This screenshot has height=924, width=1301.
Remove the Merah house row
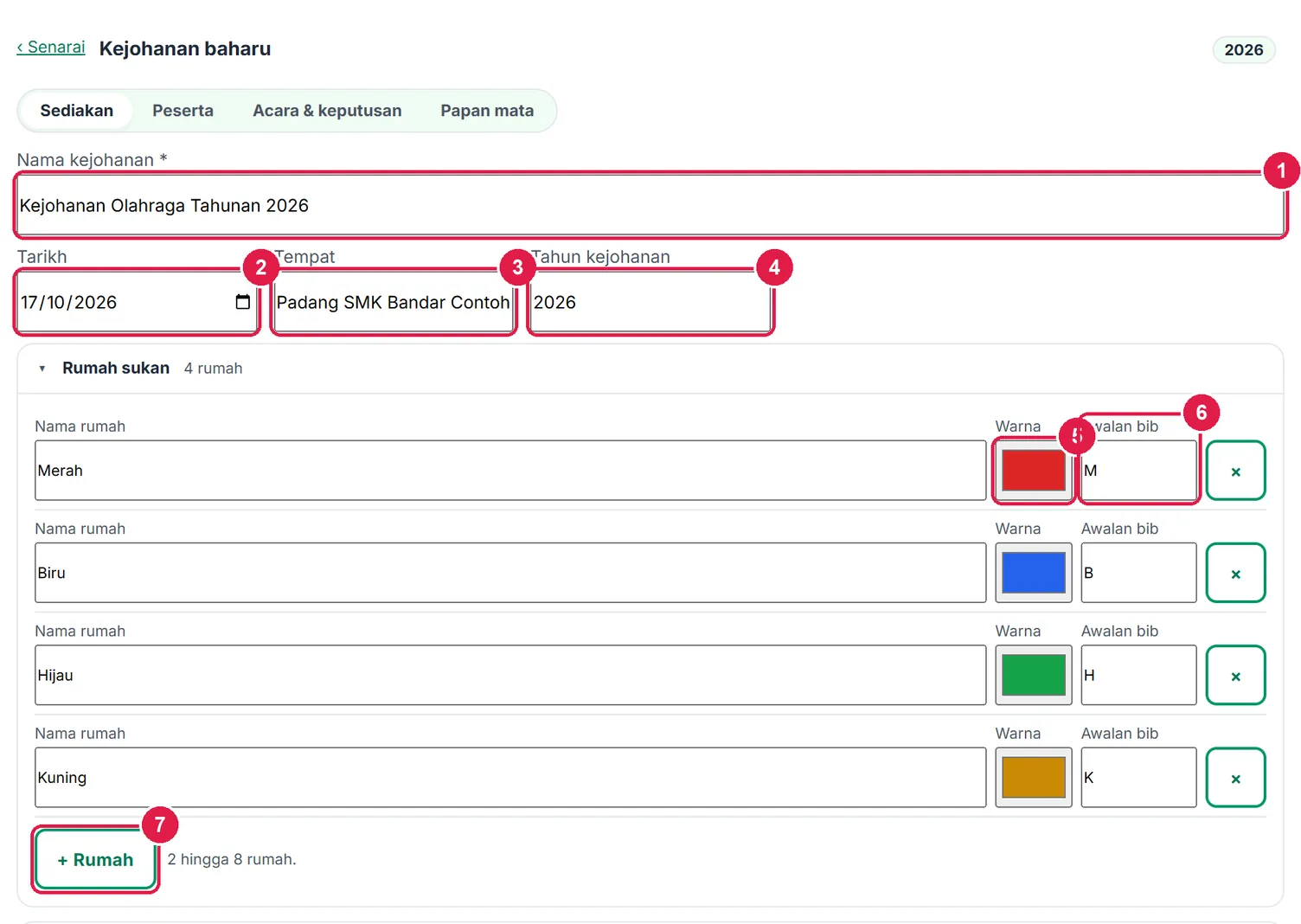point(1235,471)
